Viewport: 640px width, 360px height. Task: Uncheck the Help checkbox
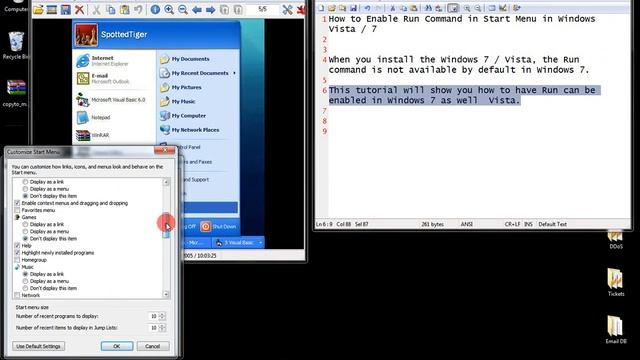click(17, 246)
